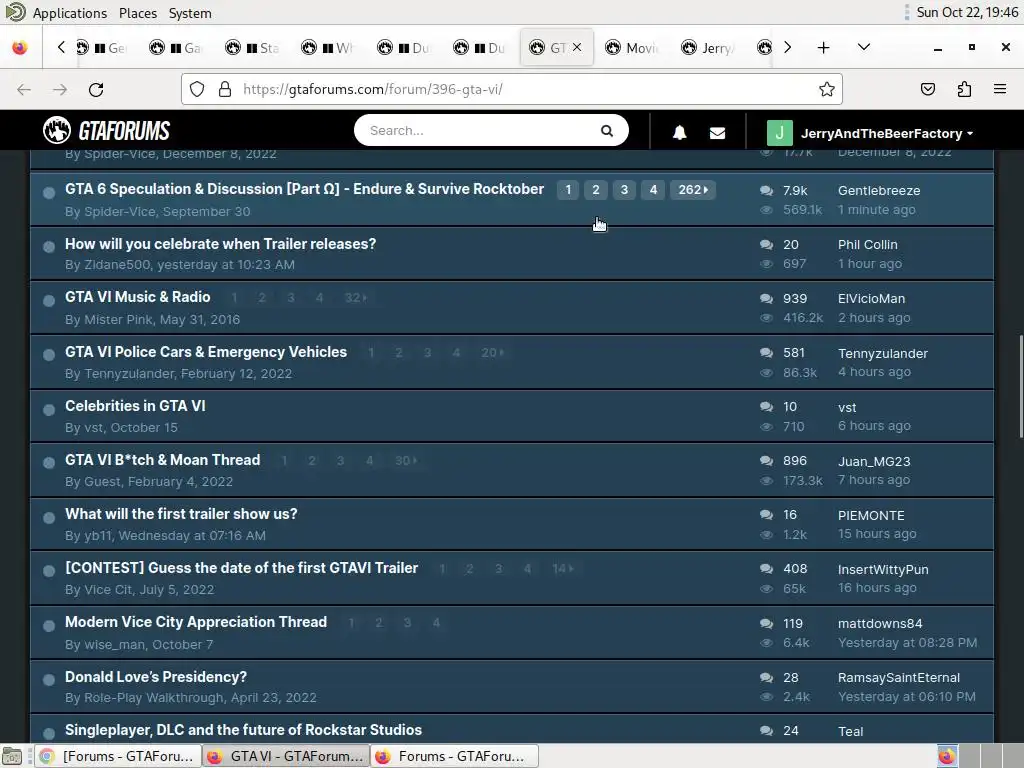Reload the page with refresh icon
Screen dimensions: 1024x768
point(96,89)
